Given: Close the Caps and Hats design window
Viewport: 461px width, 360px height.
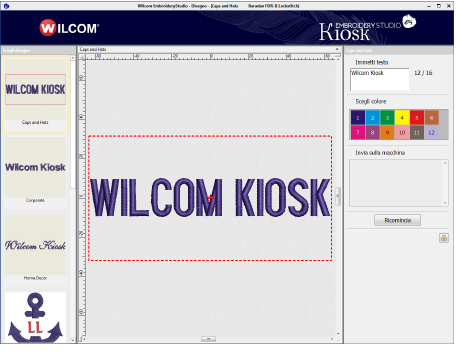Looking at the screenshot, I should [337, 49].
